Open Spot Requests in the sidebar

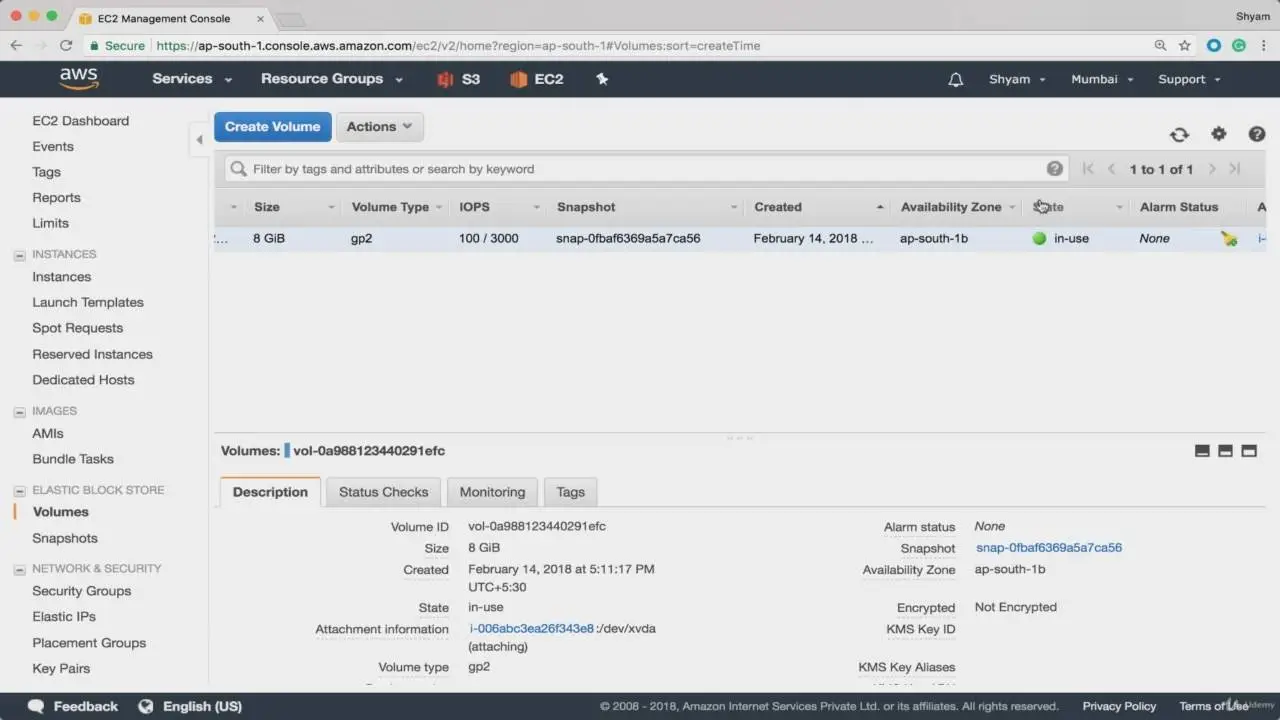[x=78, y=328]
